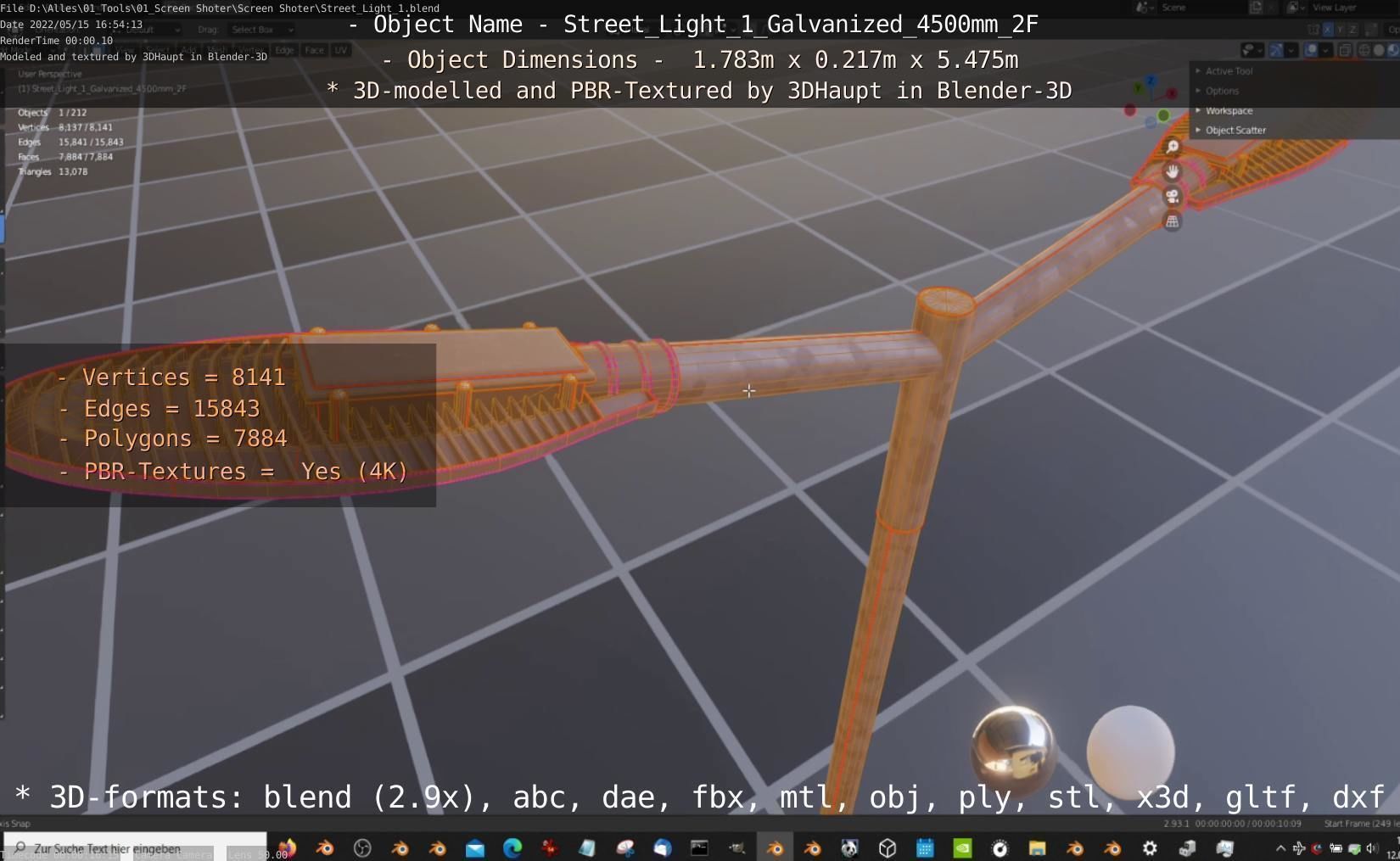Screen dimensions: 1400x861
Task: Select wireframe viewport shading icon
Action: (x=1364, y=50)
